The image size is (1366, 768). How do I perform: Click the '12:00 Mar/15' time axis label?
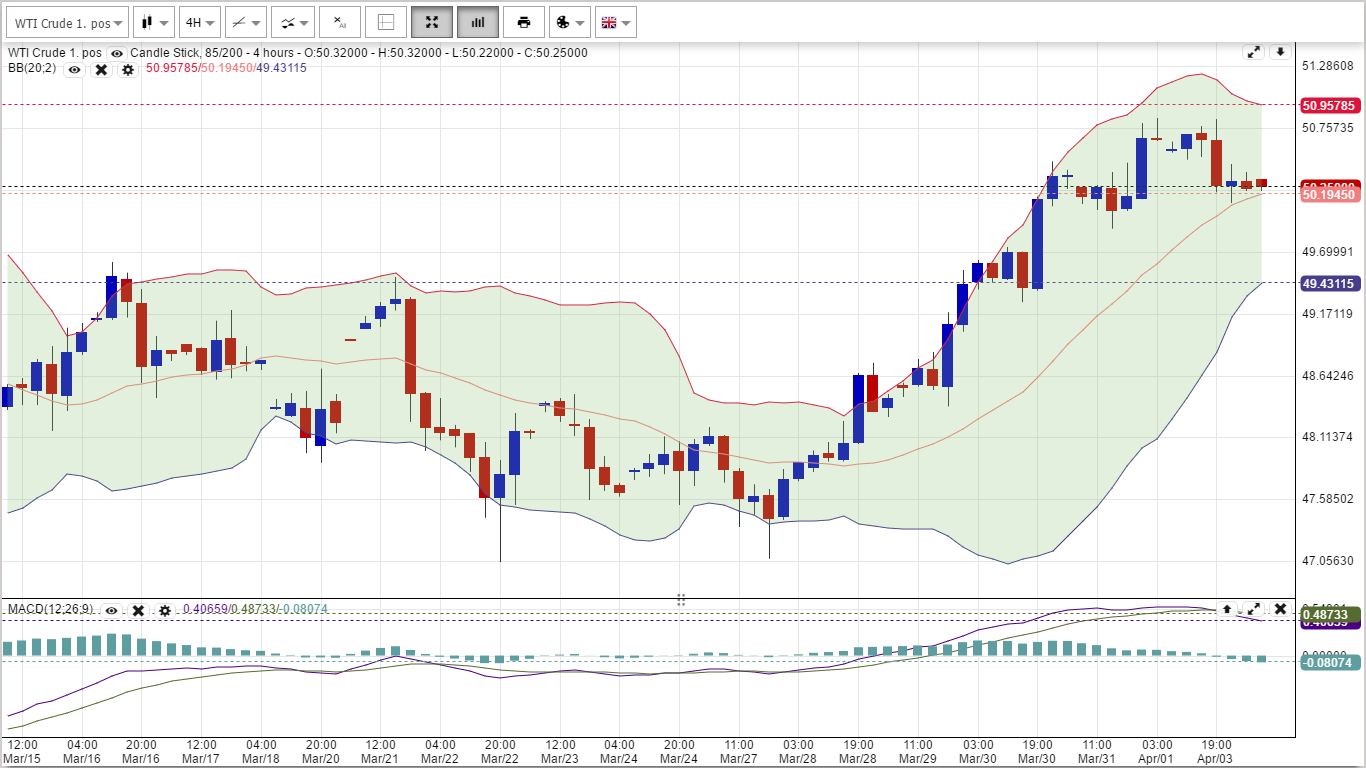(22, 752)
